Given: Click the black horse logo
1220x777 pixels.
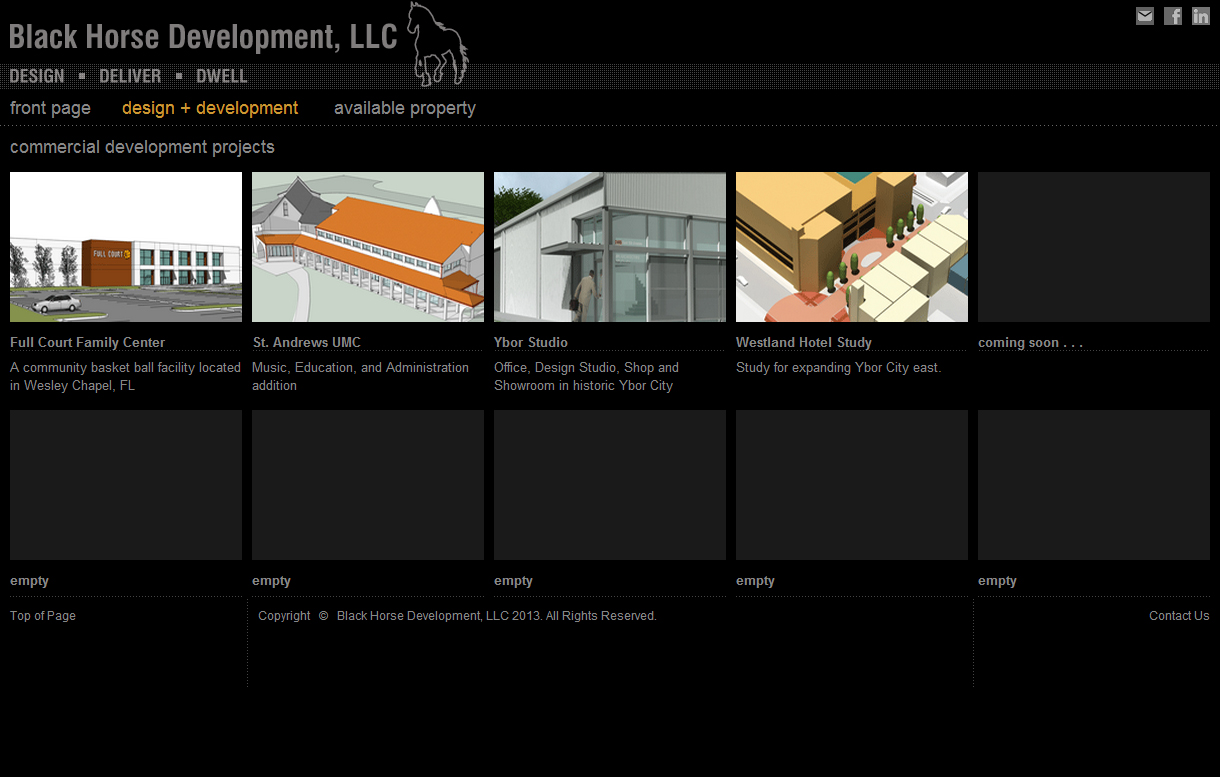Looking at the screenshot, I should point(438,44).
